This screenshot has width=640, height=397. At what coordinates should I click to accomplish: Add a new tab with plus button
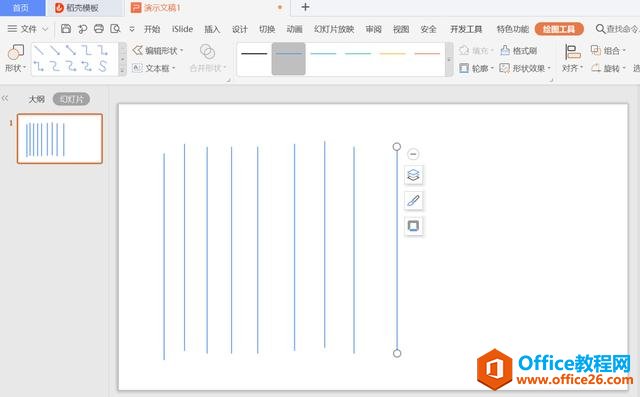[x=305, y=7]
